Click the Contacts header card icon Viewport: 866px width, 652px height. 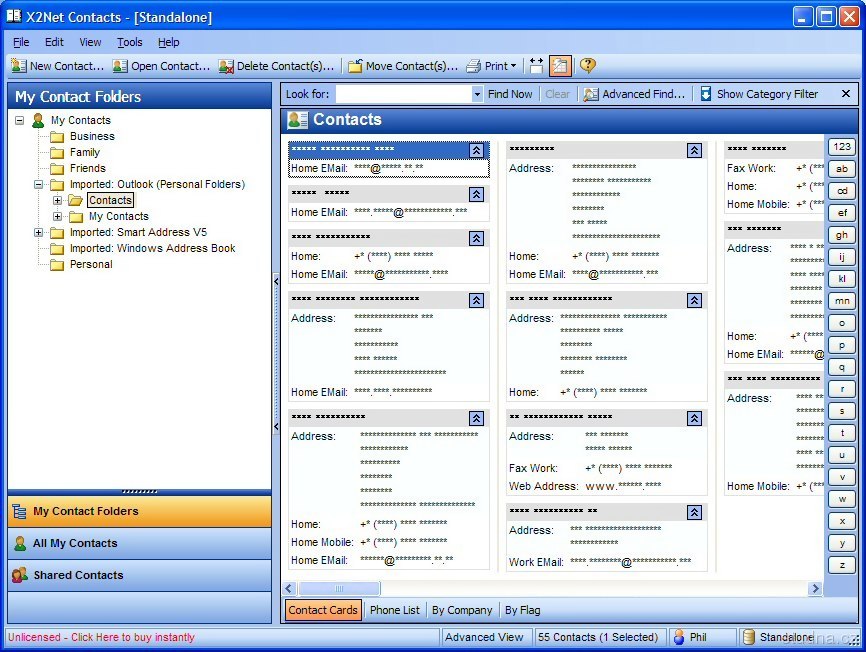pos(298,120)
